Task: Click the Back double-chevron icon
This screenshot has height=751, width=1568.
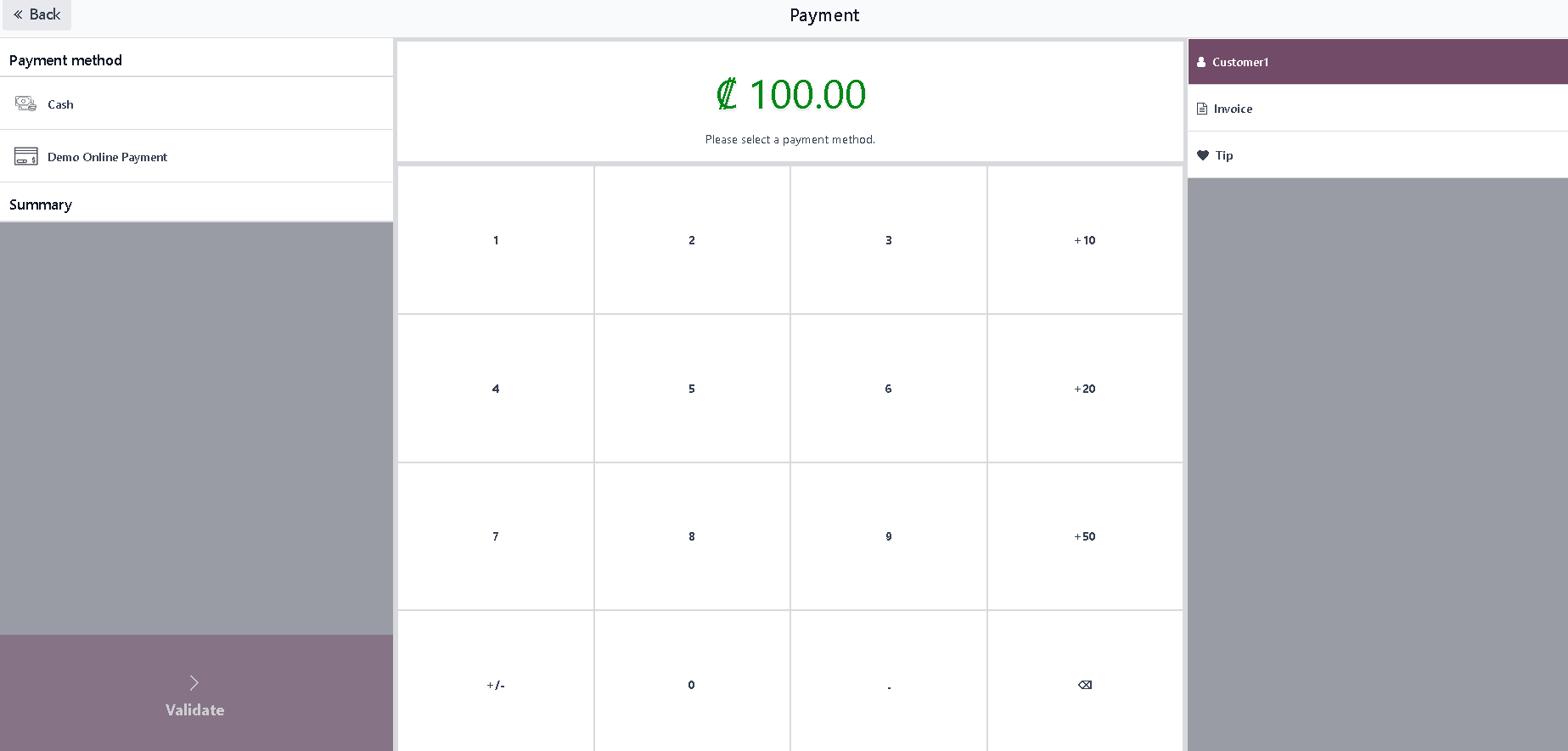Action: (18, 14)
